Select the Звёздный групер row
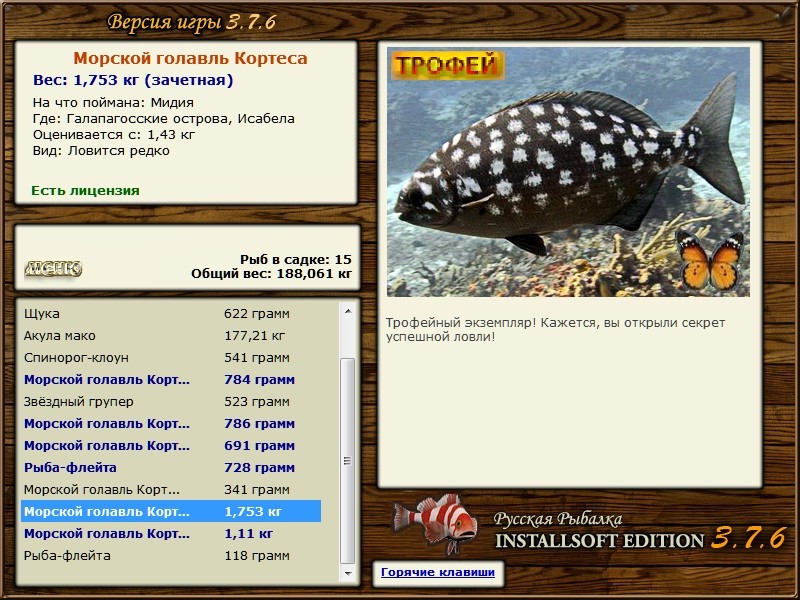 (x=171, y=401)
